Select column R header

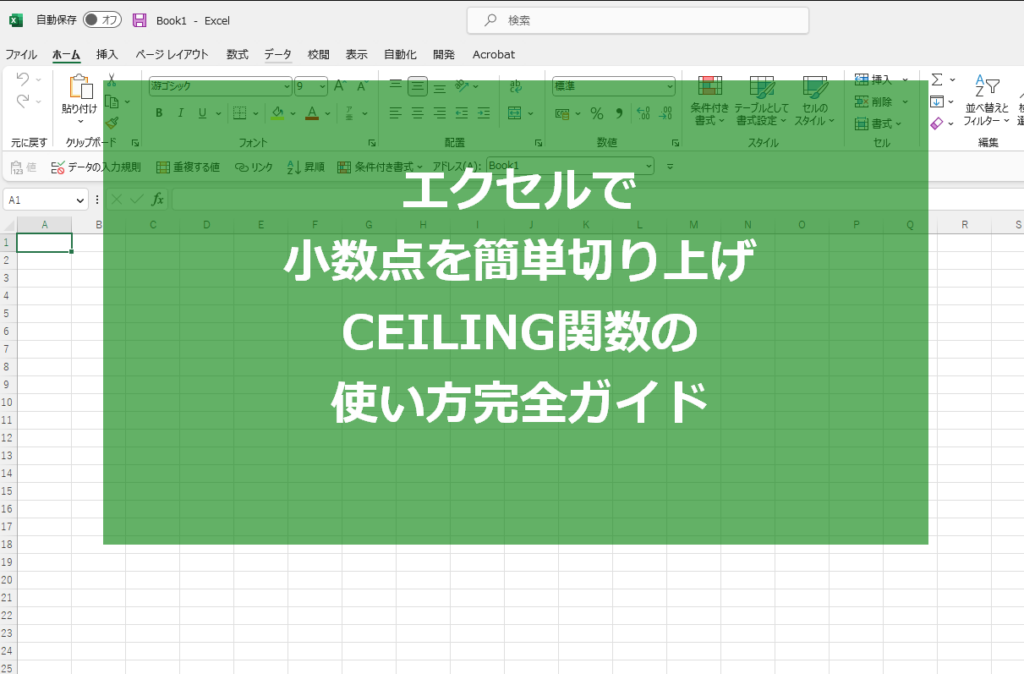coord(965,225)
